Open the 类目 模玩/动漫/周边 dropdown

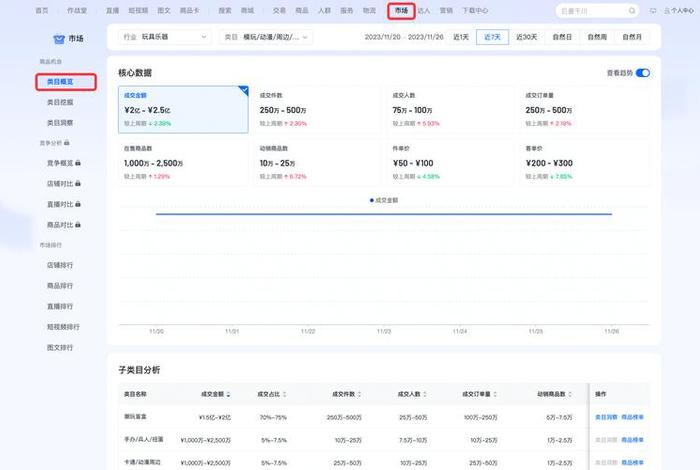[x=266, y=37]
